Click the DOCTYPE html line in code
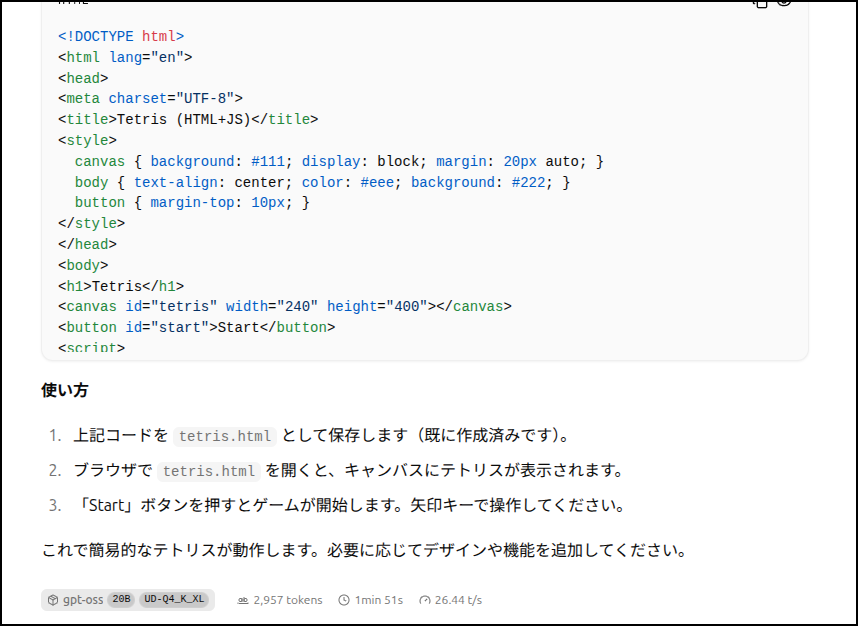858x626 pixels. (x=121, y=37)
